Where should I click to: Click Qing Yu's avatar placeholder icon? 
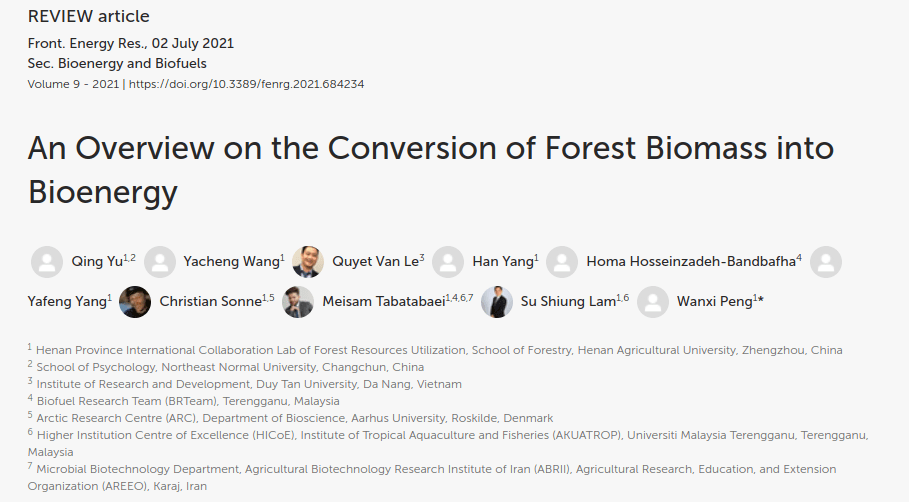pyautogui.click(x=47, y=262)
